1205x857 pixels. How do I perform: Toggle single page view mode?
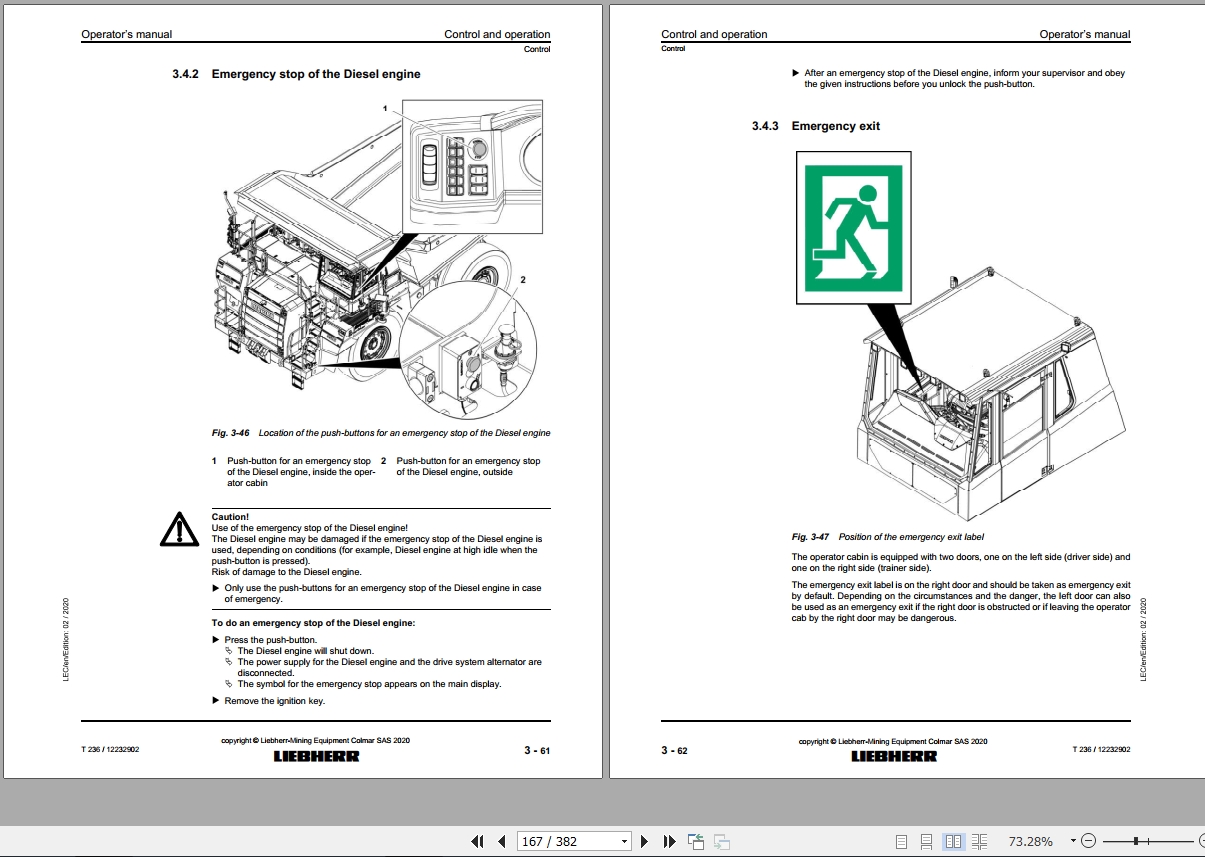pos(902,841)
